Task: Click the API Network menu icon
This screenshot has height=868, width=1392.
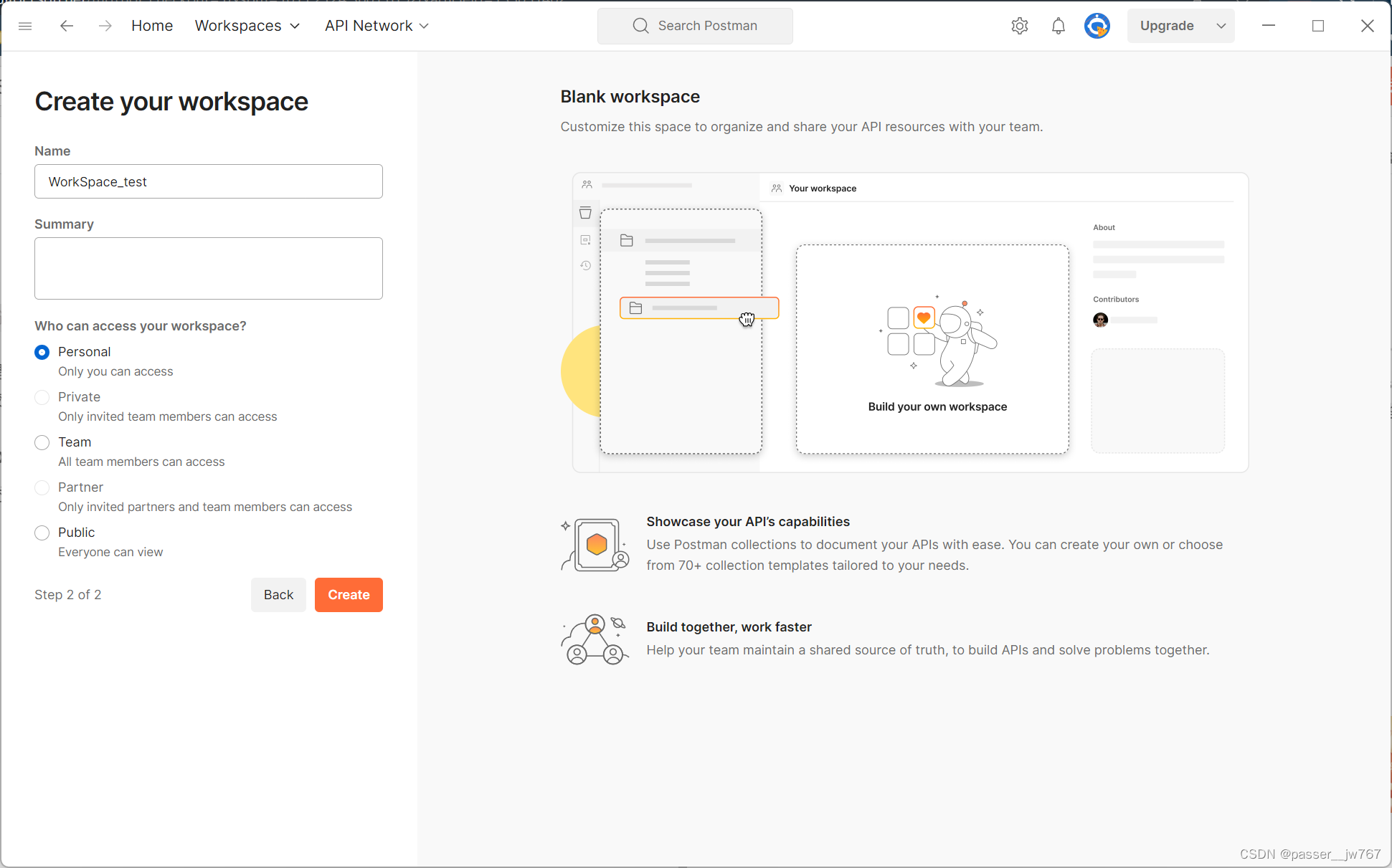Action: coord(428,25)
